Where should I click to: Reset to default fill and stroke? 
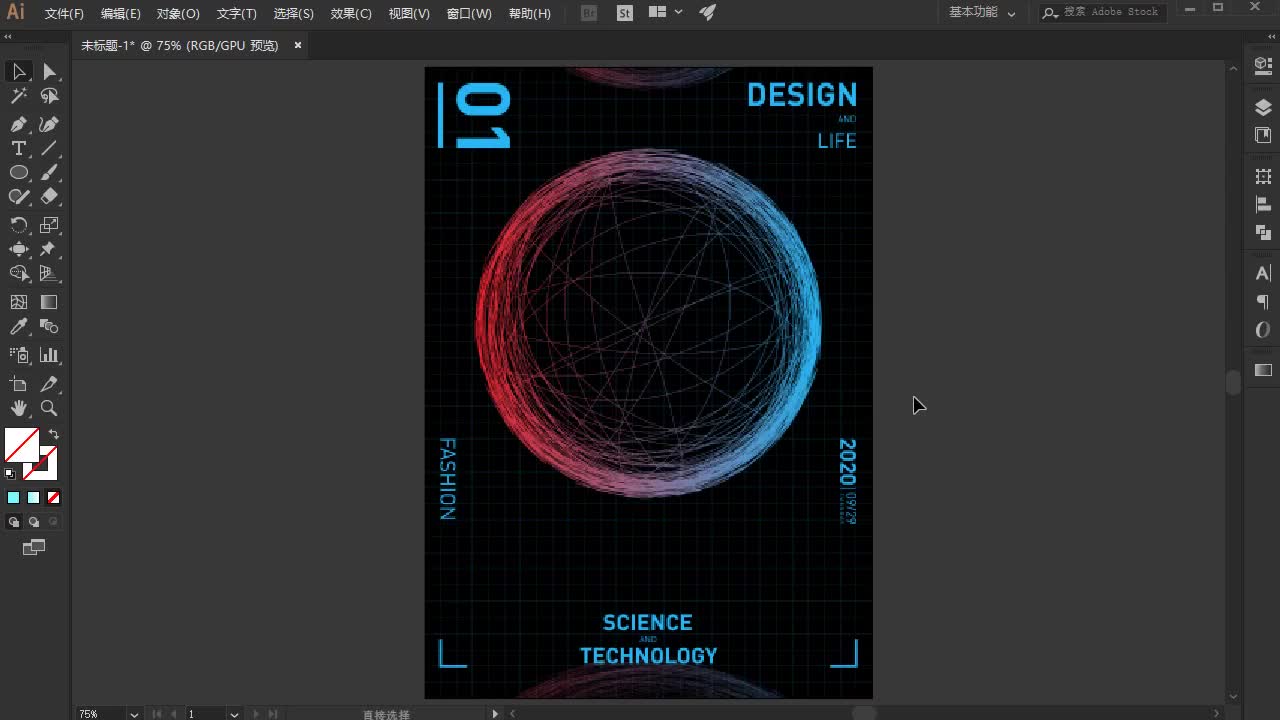pyautogui.click(x=11, y=474)
